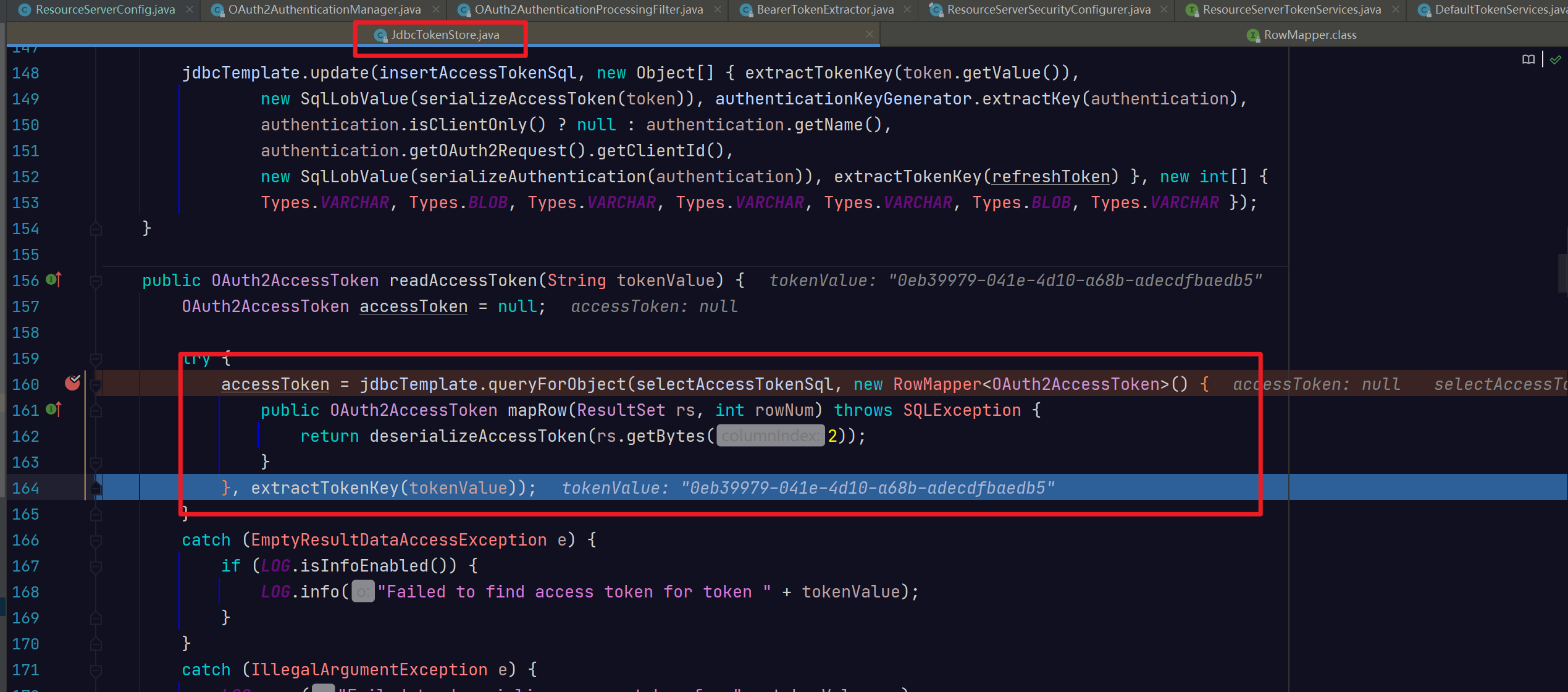Collapse catch block fold at line 166
The image size is (1568, 692).
(96, 541)
